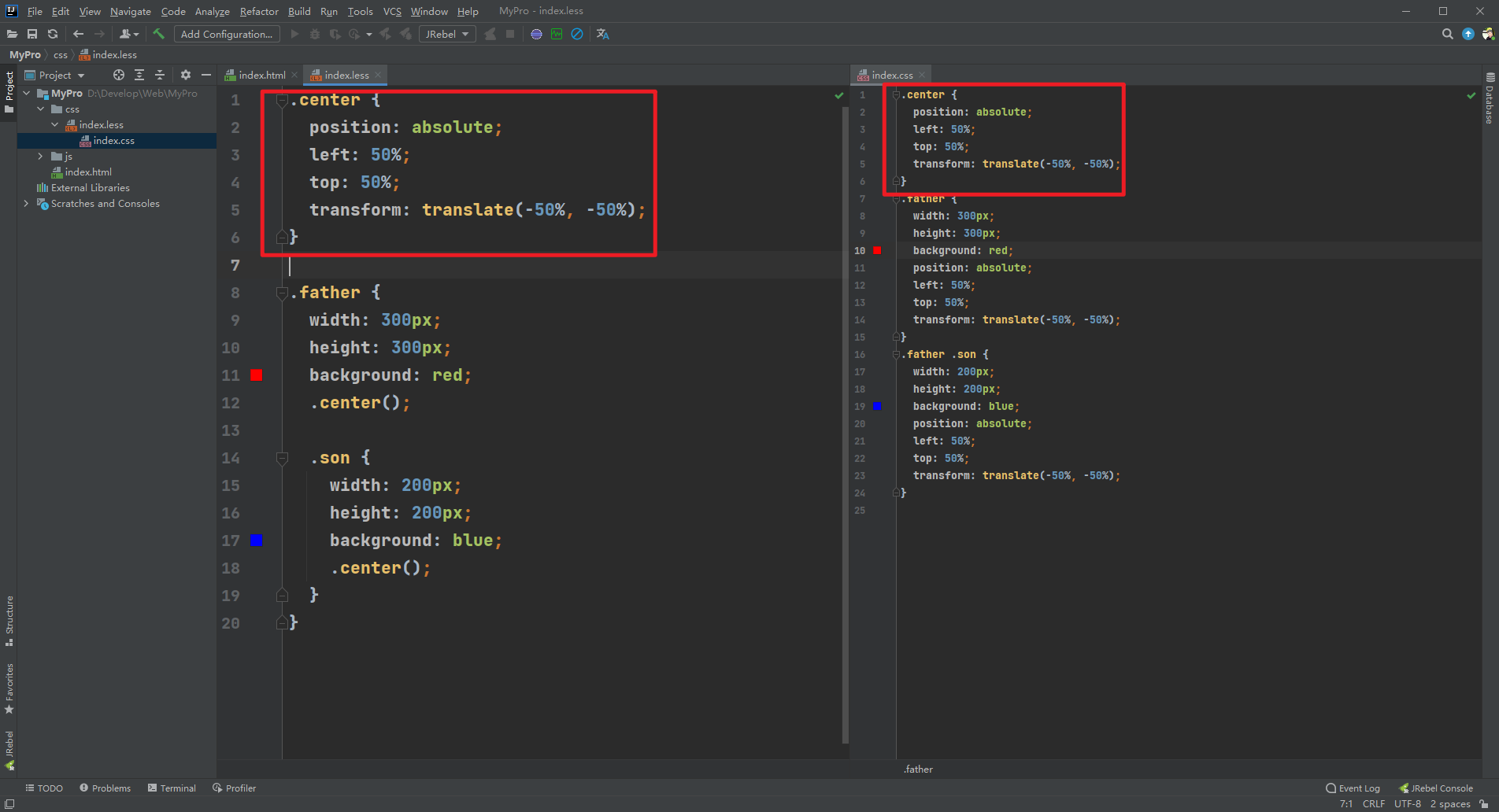1499x812 pixels.
Task: Click red gutter swatch in index.css line 10
Action: [x=877, y=250]
